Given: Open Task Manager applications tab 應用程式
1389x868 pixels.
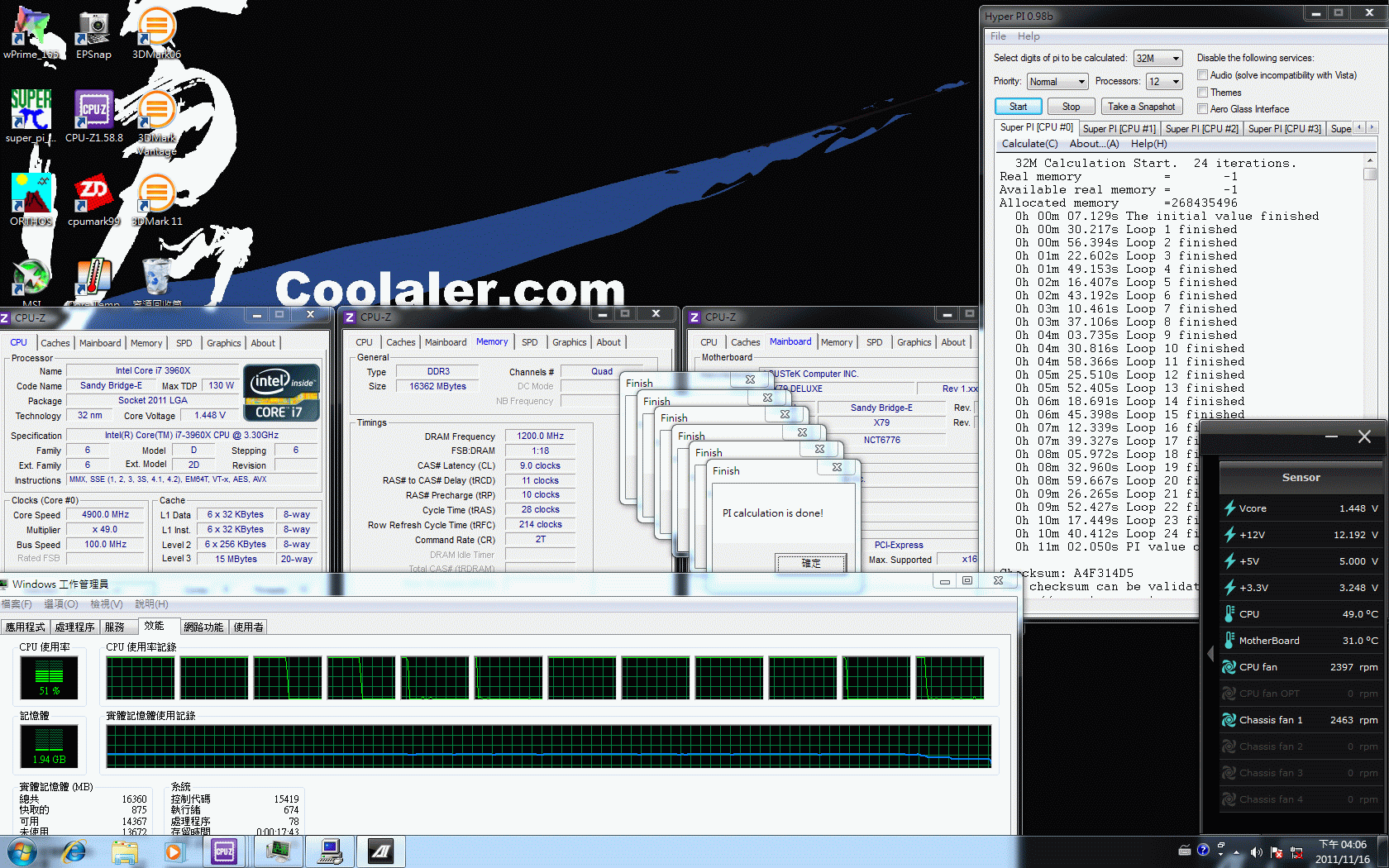Looking at the screenshot, I should (26, 627).
